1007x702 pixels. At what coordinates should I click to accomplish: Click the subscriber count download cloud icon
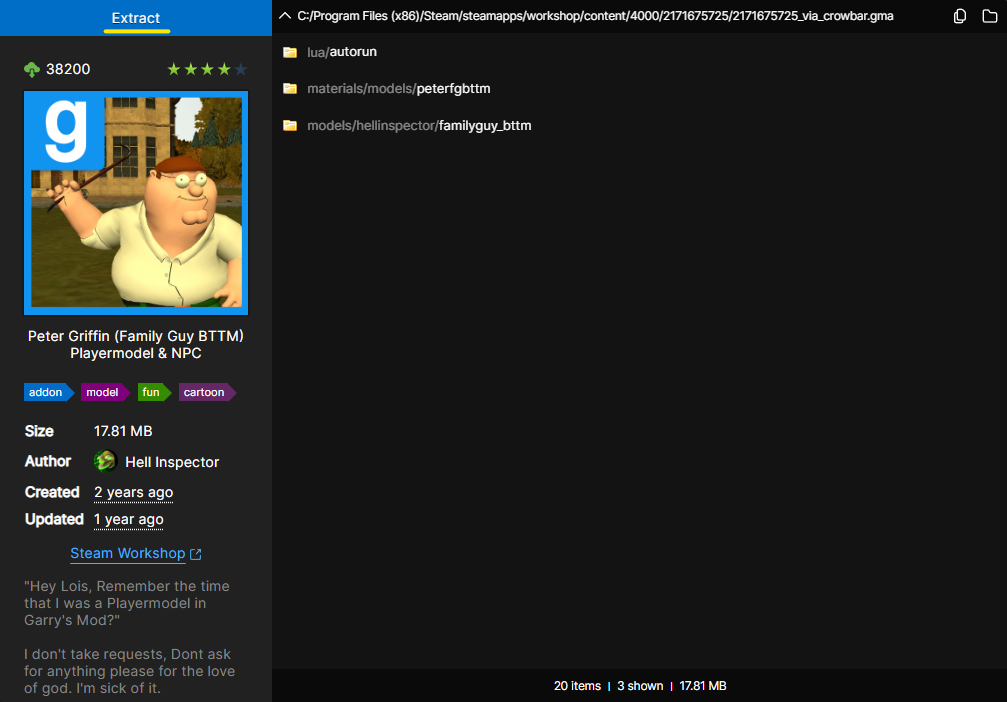(x=32, y=69)
